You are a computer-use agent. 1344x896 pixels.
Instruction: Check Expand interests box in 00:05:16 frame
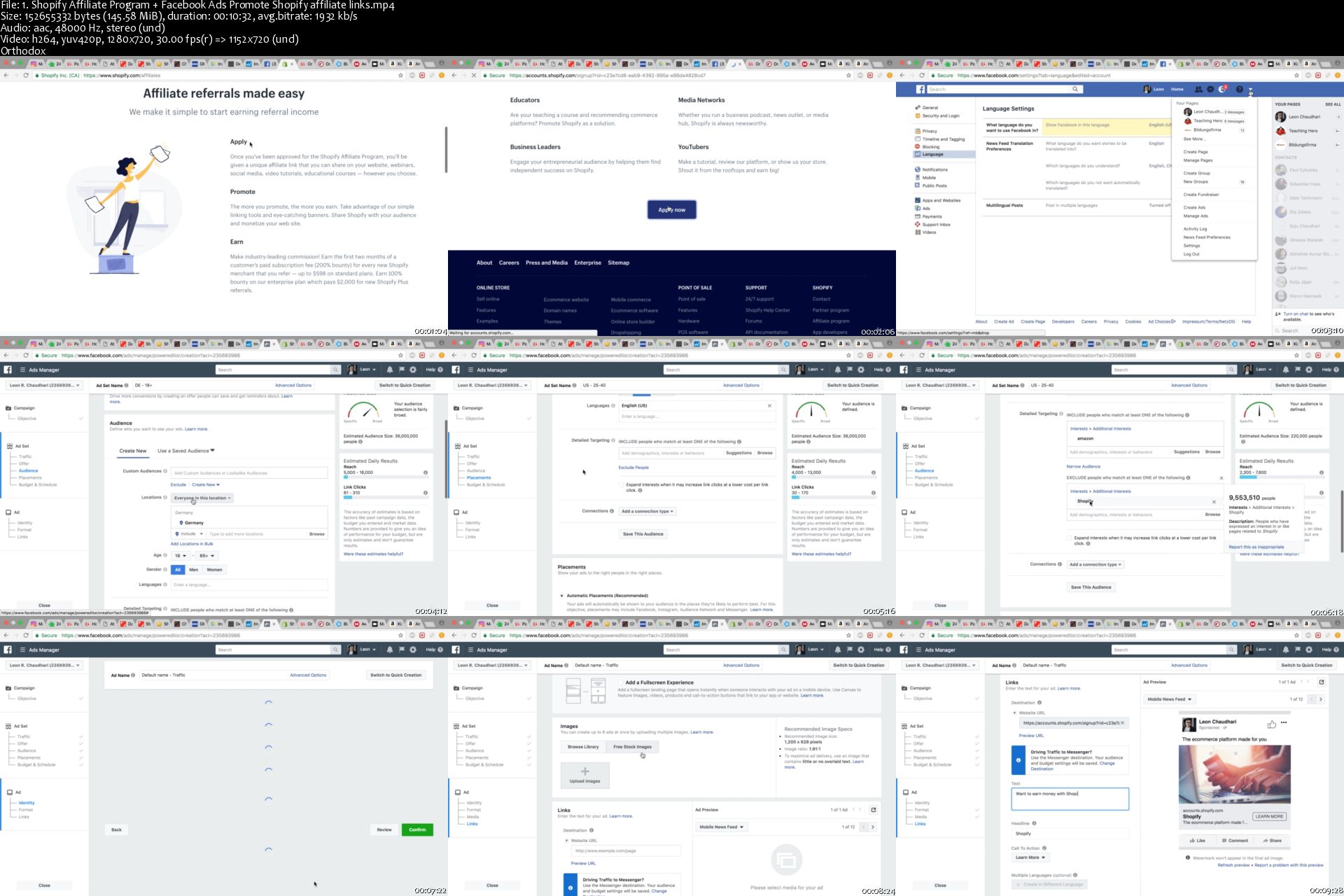coord(621,484)
